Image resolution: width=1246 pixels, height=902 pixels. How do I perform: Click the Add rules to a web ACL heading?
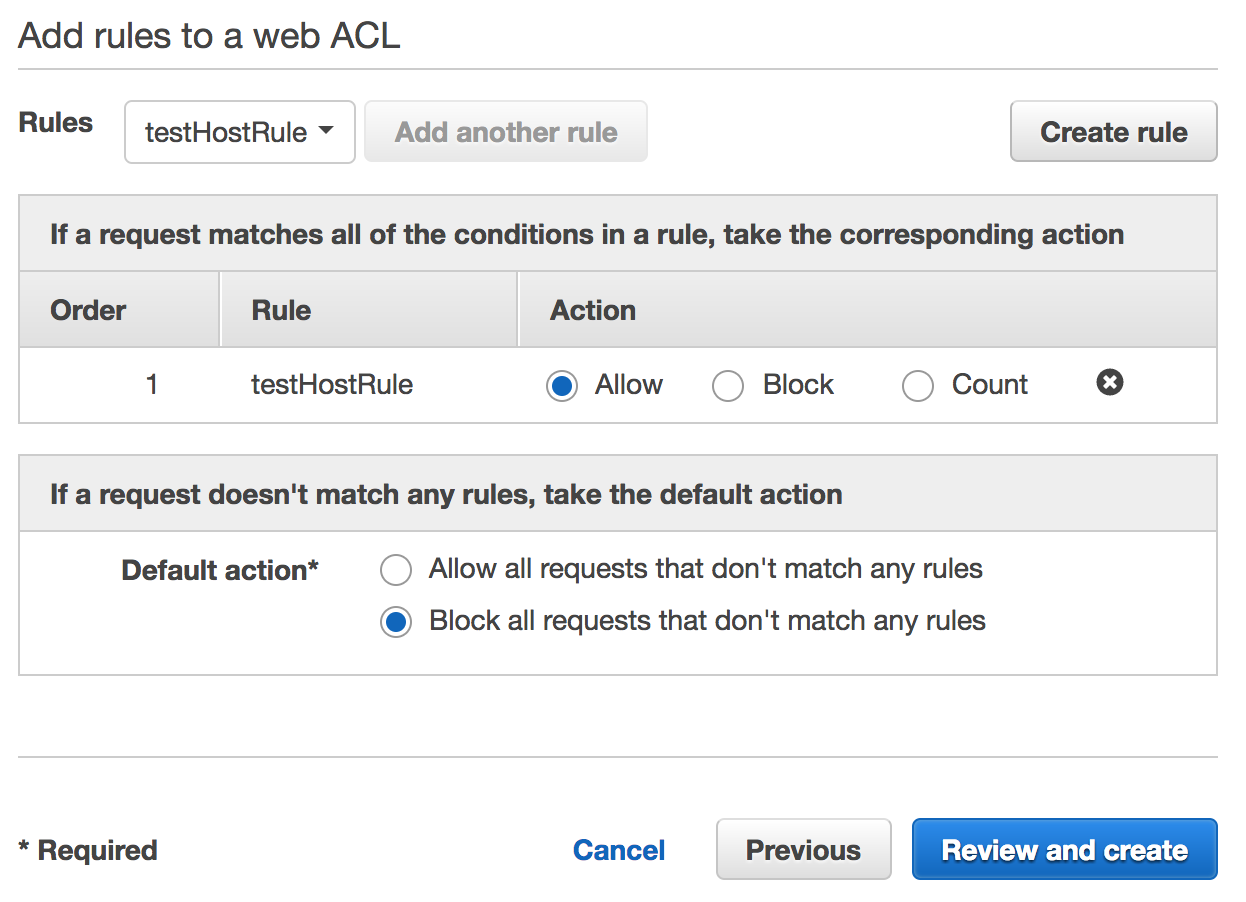pos(209,36)
